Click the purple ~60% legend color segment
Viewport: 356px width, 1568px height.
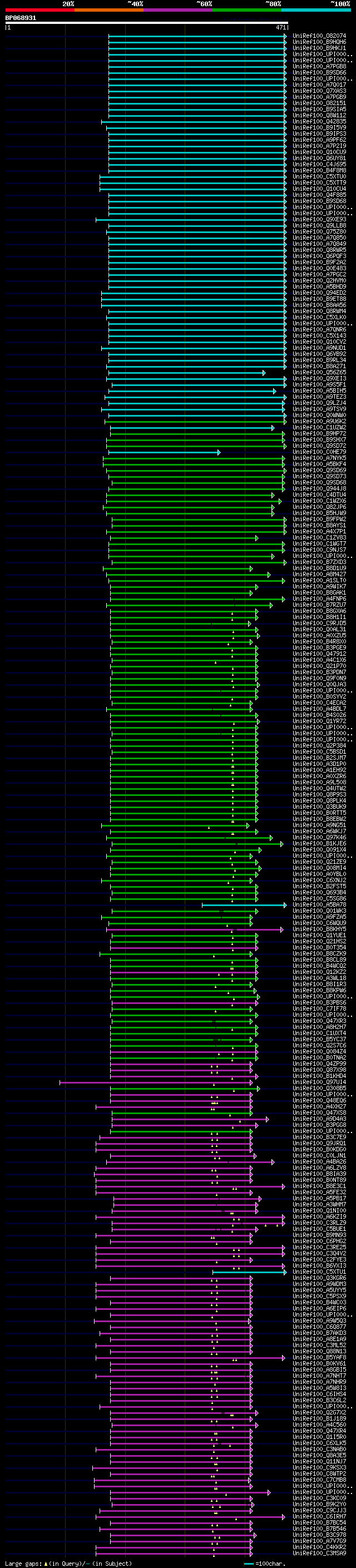click(179, 10)
